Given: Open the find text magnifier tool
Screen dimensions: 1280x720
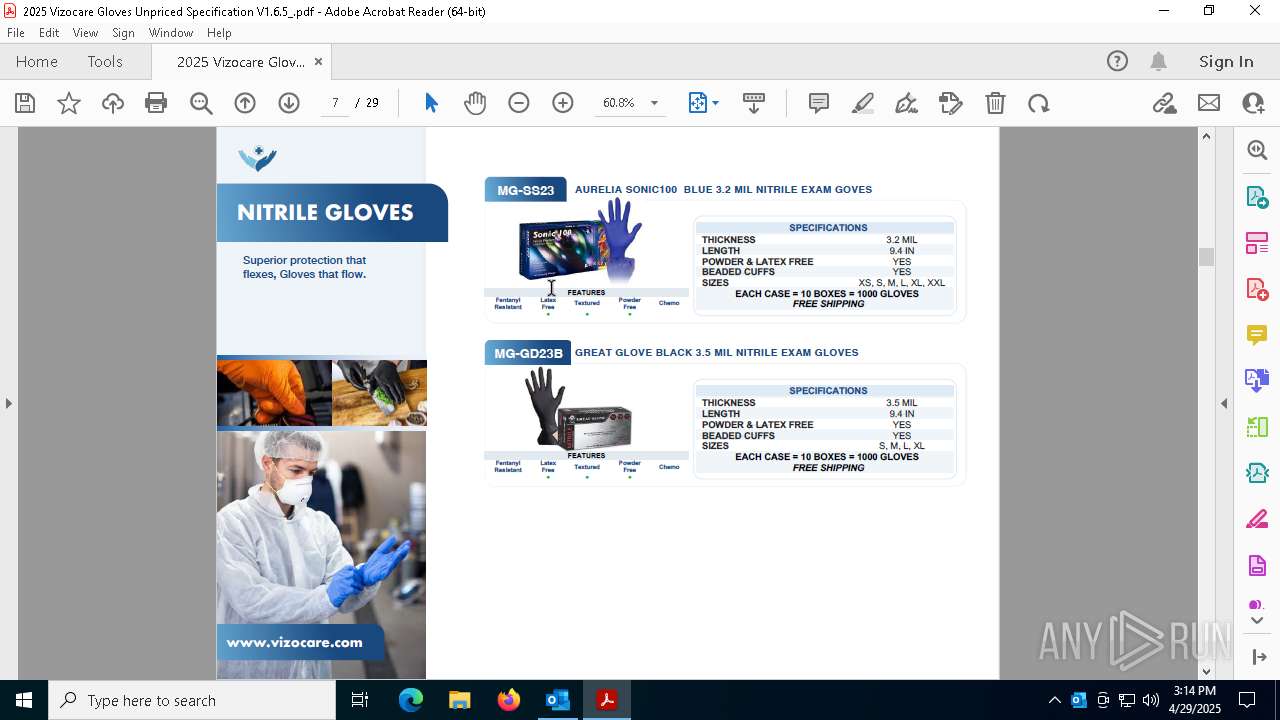Looking at the screenshot, I should click(x=201, y=103).
